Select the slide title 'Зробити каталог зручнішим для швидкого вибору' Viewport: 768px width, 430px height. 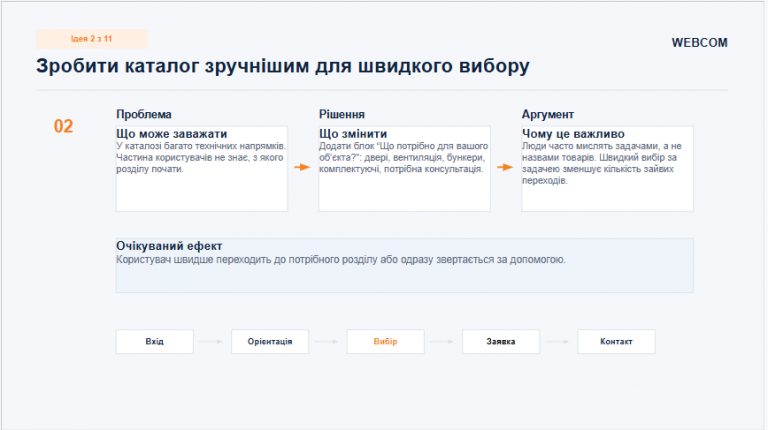click(x=283, y=66)
